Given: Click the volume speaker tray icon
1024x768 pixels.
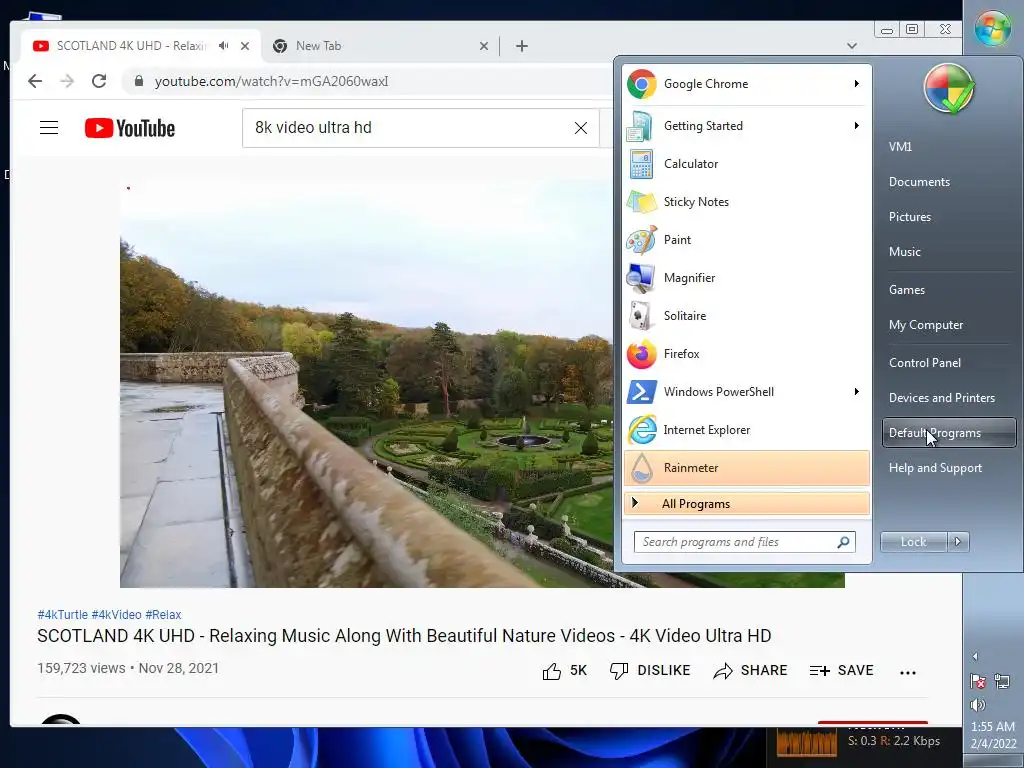Looking at the screenshot, I should [978, 705].
